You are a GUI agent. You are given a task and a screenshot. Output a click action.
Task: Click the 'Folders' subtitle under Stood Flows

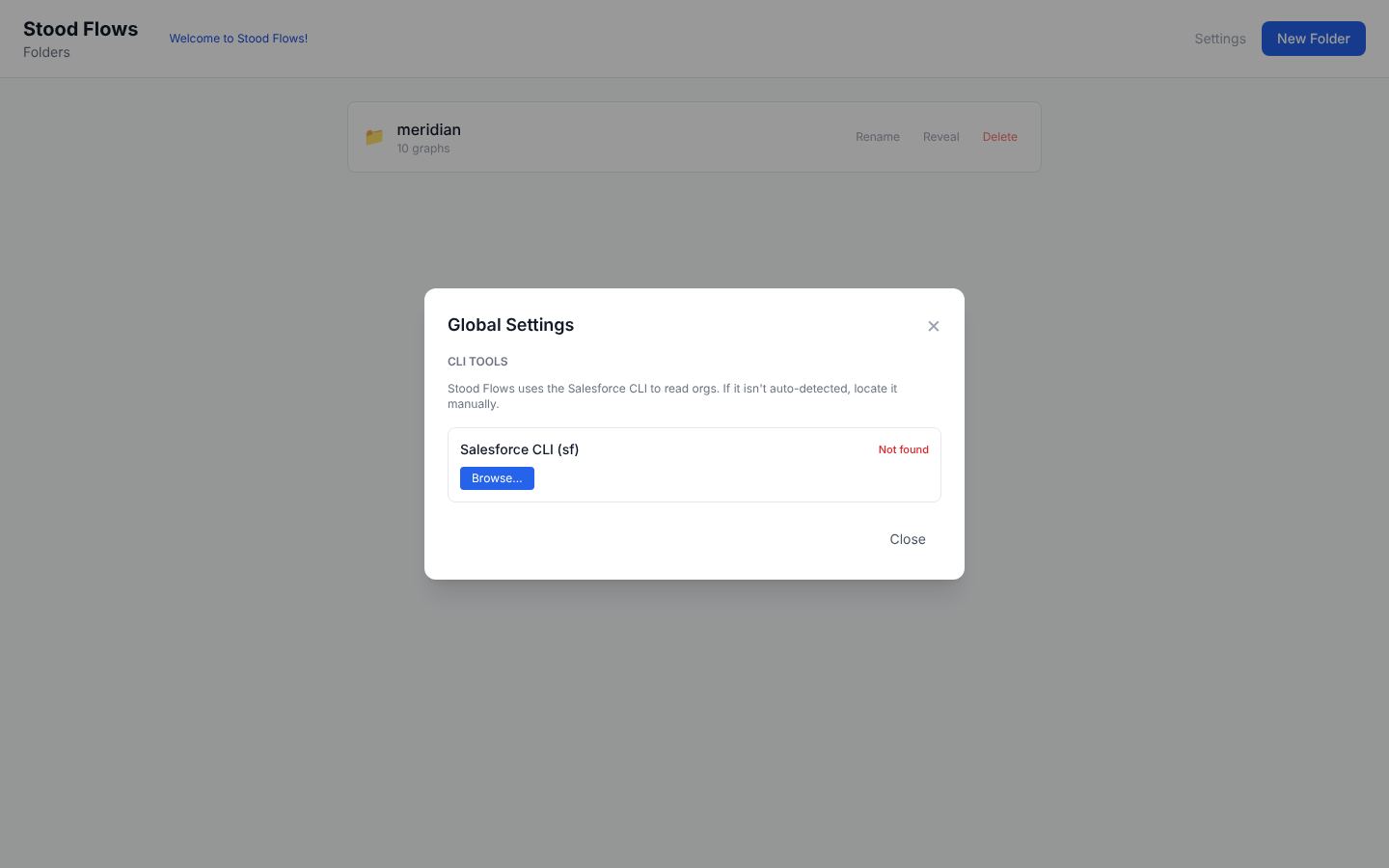click(x=46, y=52)
